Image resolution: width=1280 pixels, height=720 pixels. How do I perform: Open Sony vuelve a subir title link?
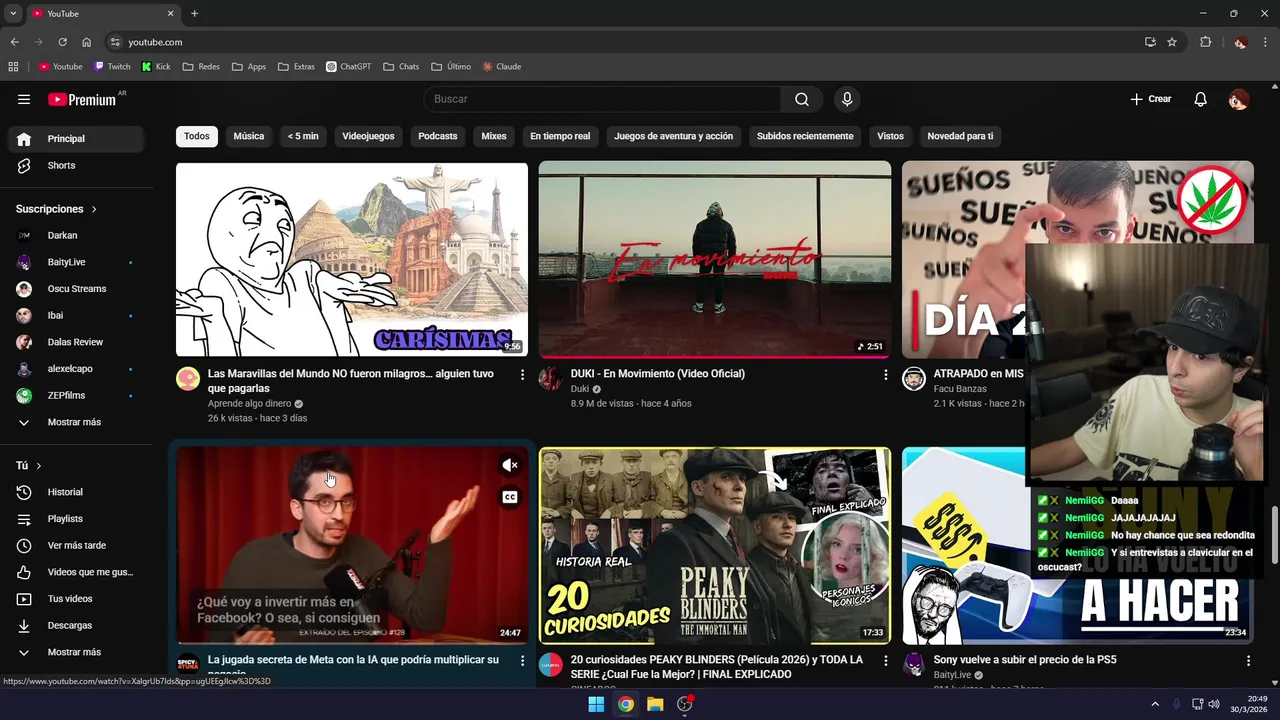point(1025,660)
